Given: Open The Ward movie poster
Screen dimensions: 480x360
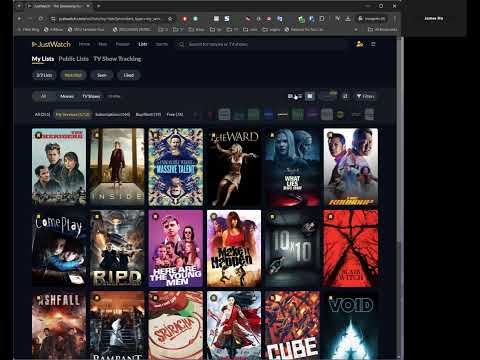Looking at the screenshot, I should (234, 167).
